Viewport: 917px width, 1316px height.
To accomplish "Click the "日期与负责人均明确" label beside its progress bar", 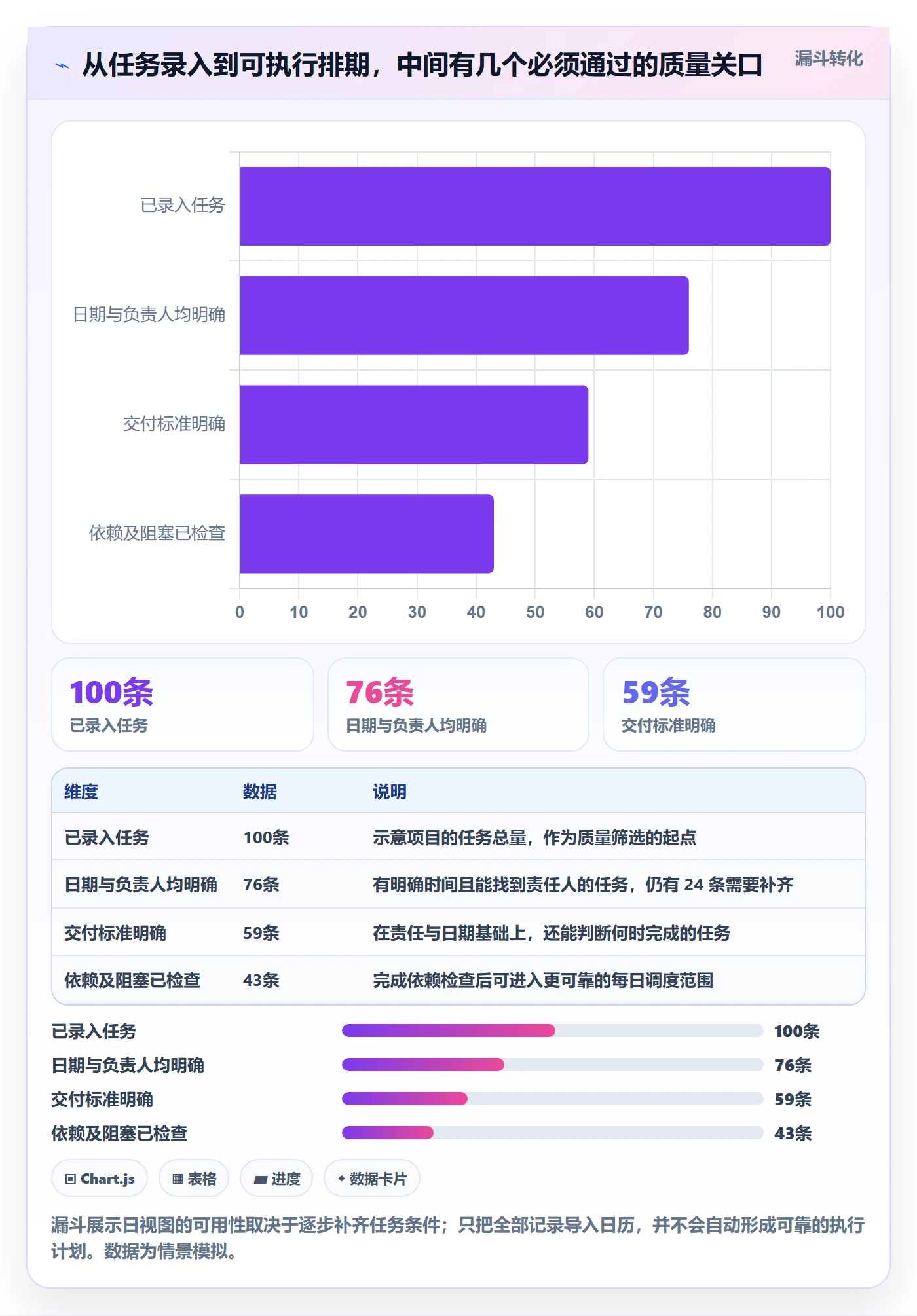I will pos(128,1065).
